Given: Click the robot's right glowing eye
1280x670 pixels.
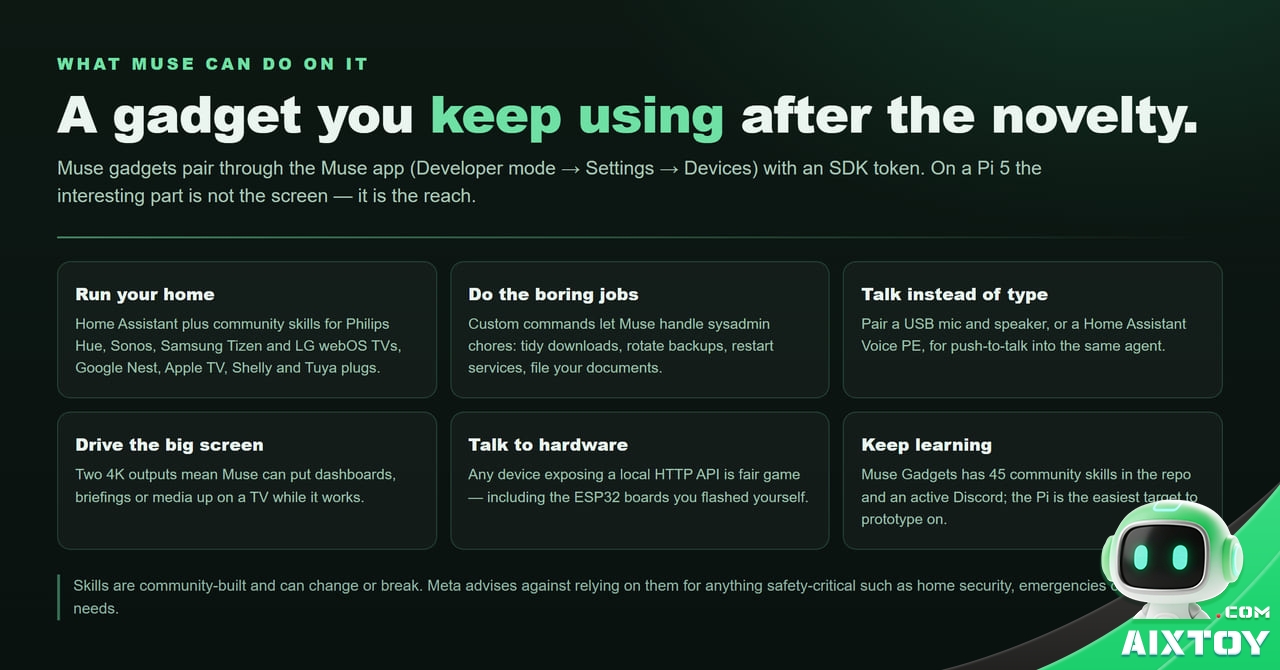Looking at the screenshot, I should click(x=1181, y=557).
